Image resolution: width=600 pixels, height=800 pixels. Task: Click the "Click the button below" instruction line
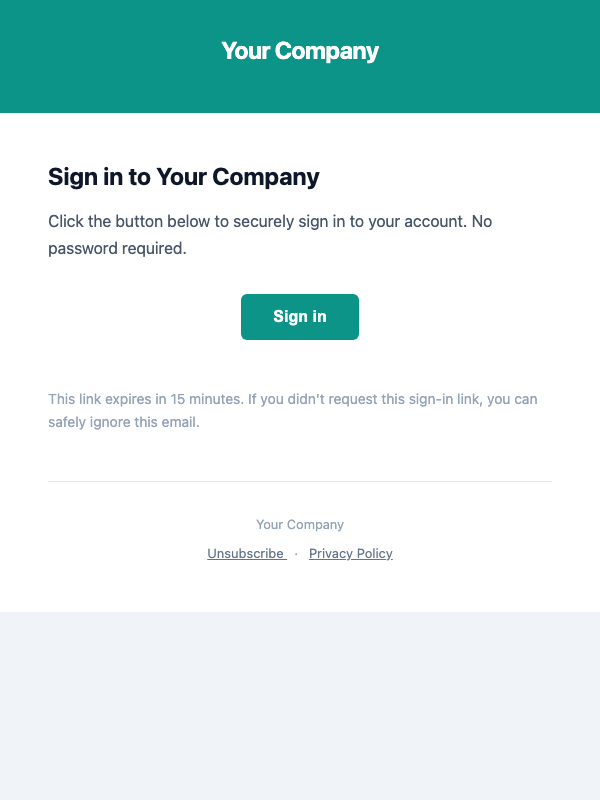tap(270, 221)
